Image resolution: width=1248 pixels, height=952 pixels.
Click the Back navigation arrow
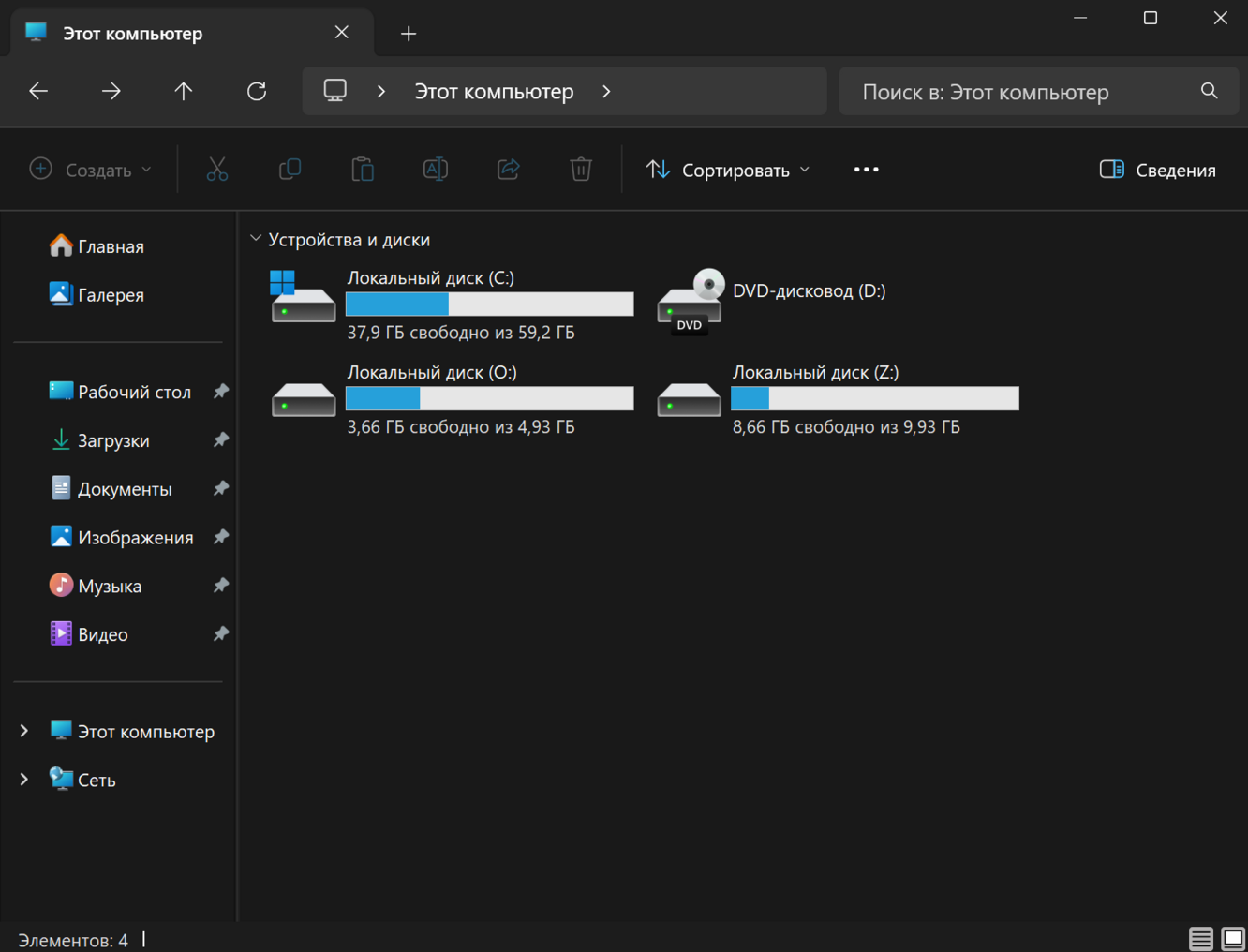(x=38, y=91)
